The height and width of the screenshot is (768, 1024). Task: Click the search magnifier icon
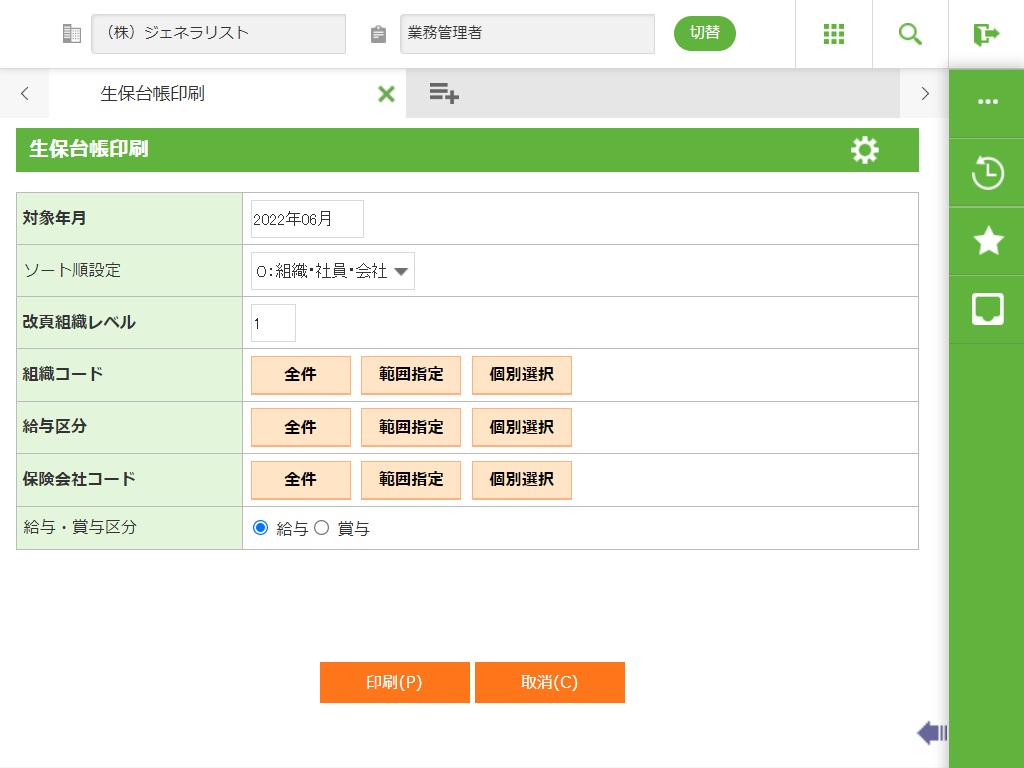click(910, 34)
